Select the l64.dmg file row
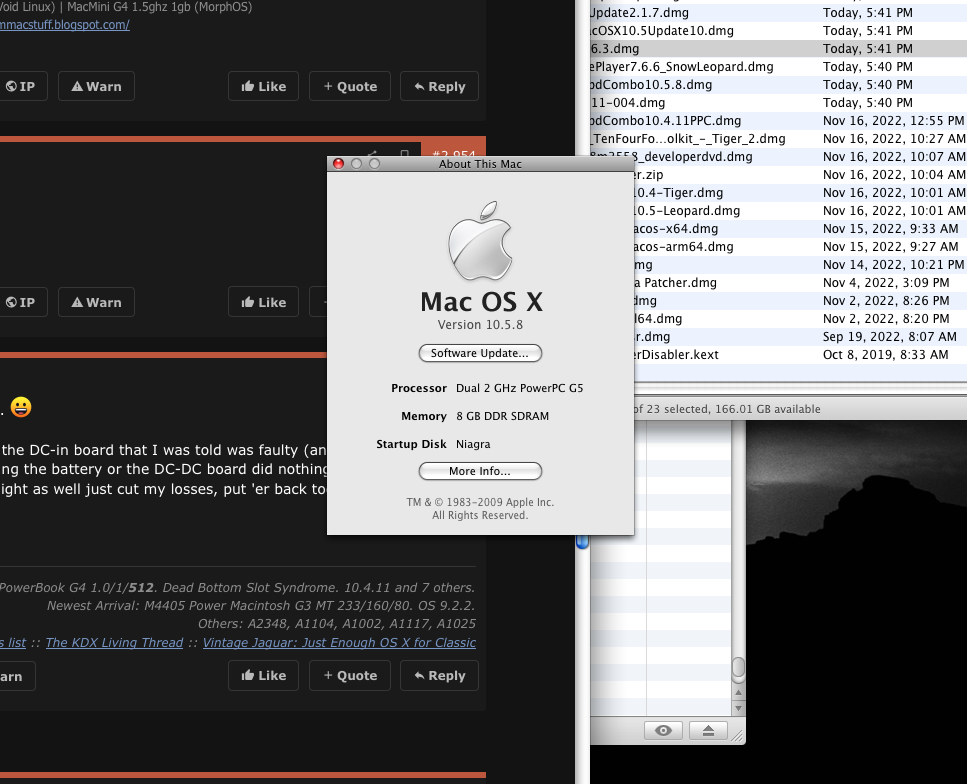 tap(800, 318)
